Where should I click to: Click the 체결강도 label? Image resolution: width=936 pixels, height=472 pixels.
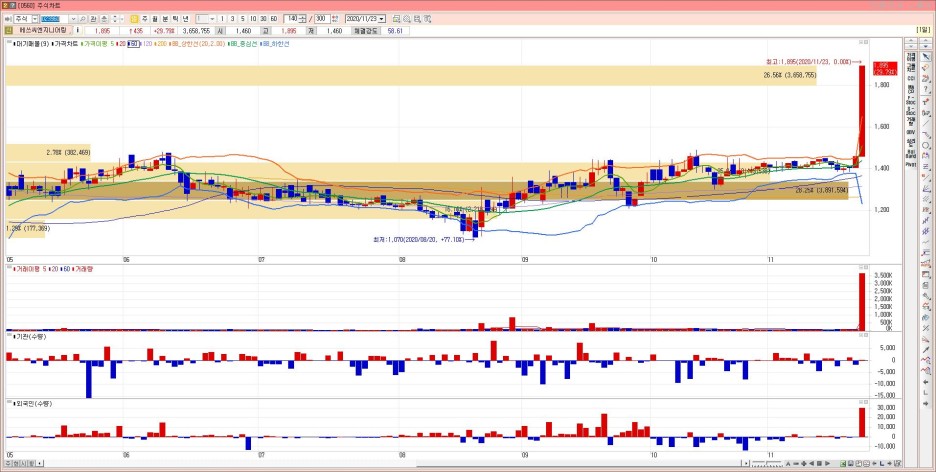365,30
